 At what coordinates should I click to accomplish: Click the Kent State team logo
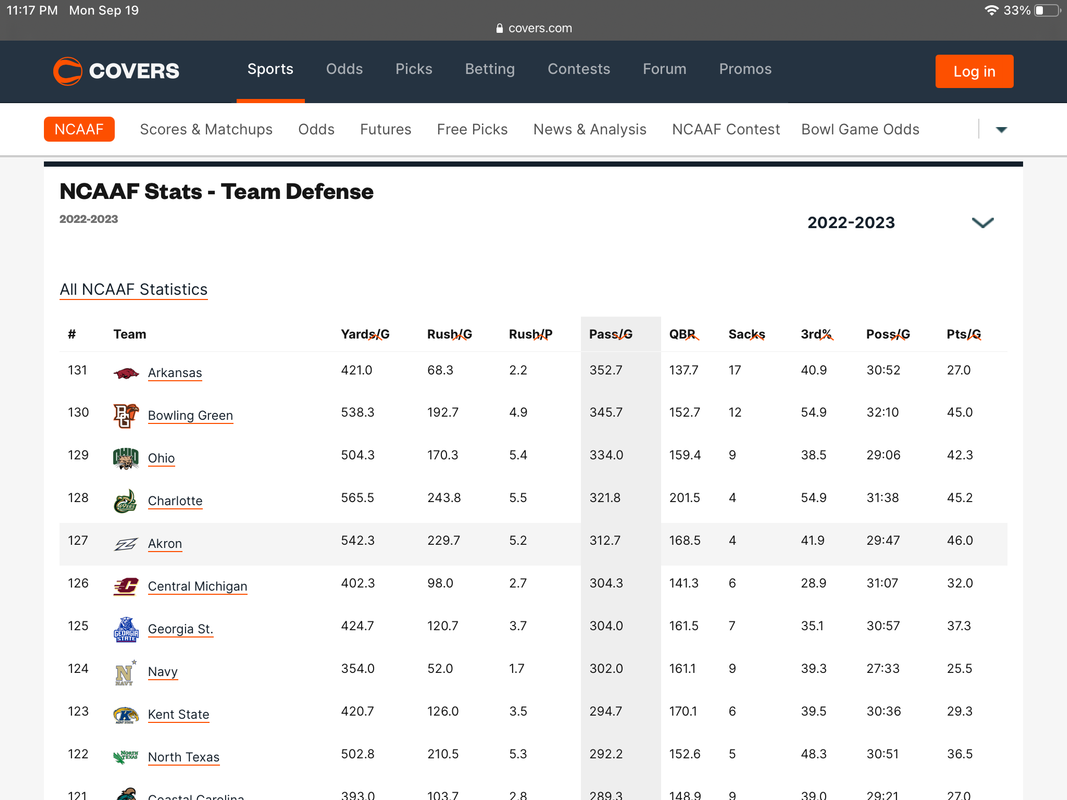tap(126, 715)
